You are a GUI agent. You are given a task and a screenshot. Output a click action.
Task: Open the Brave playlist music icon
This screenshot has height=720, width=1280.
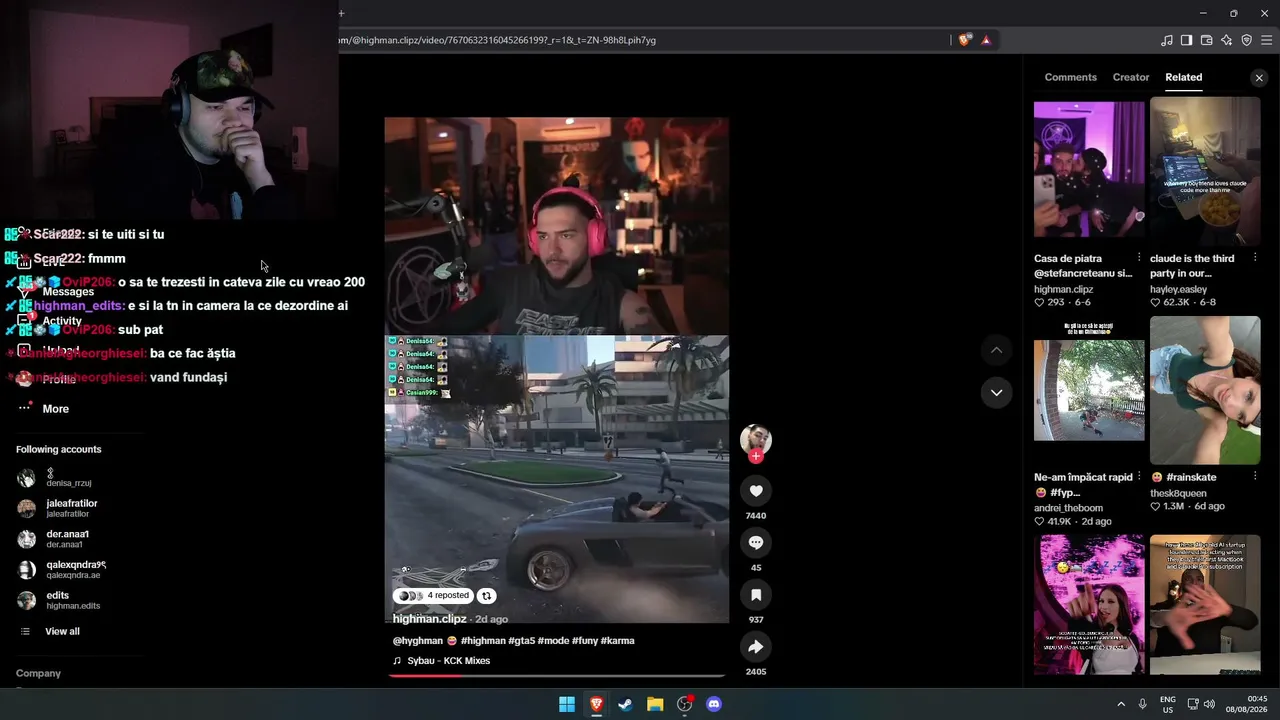click(x=1166, y=40)
